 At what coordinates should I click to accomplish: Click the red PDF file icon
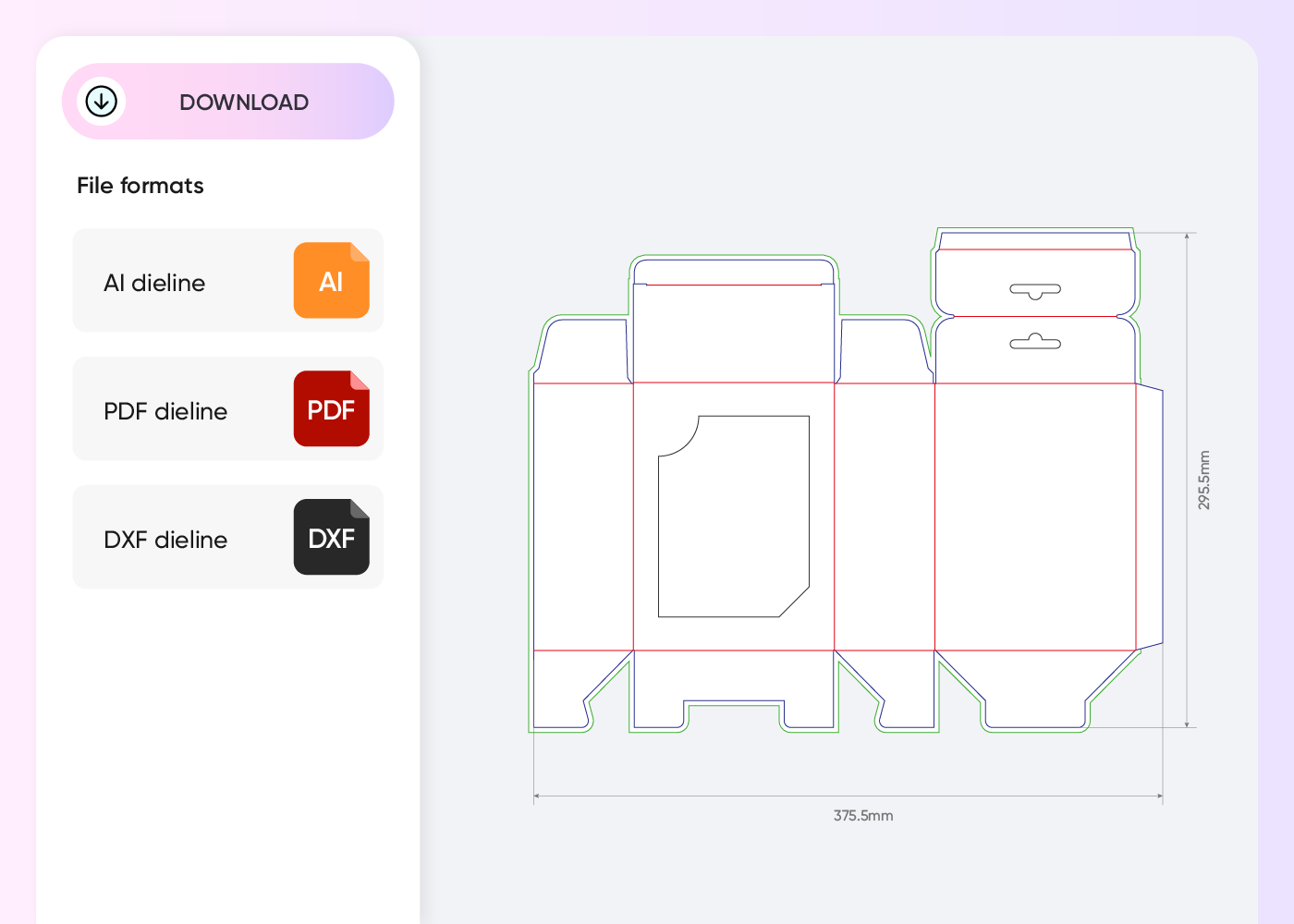(332, 408)
